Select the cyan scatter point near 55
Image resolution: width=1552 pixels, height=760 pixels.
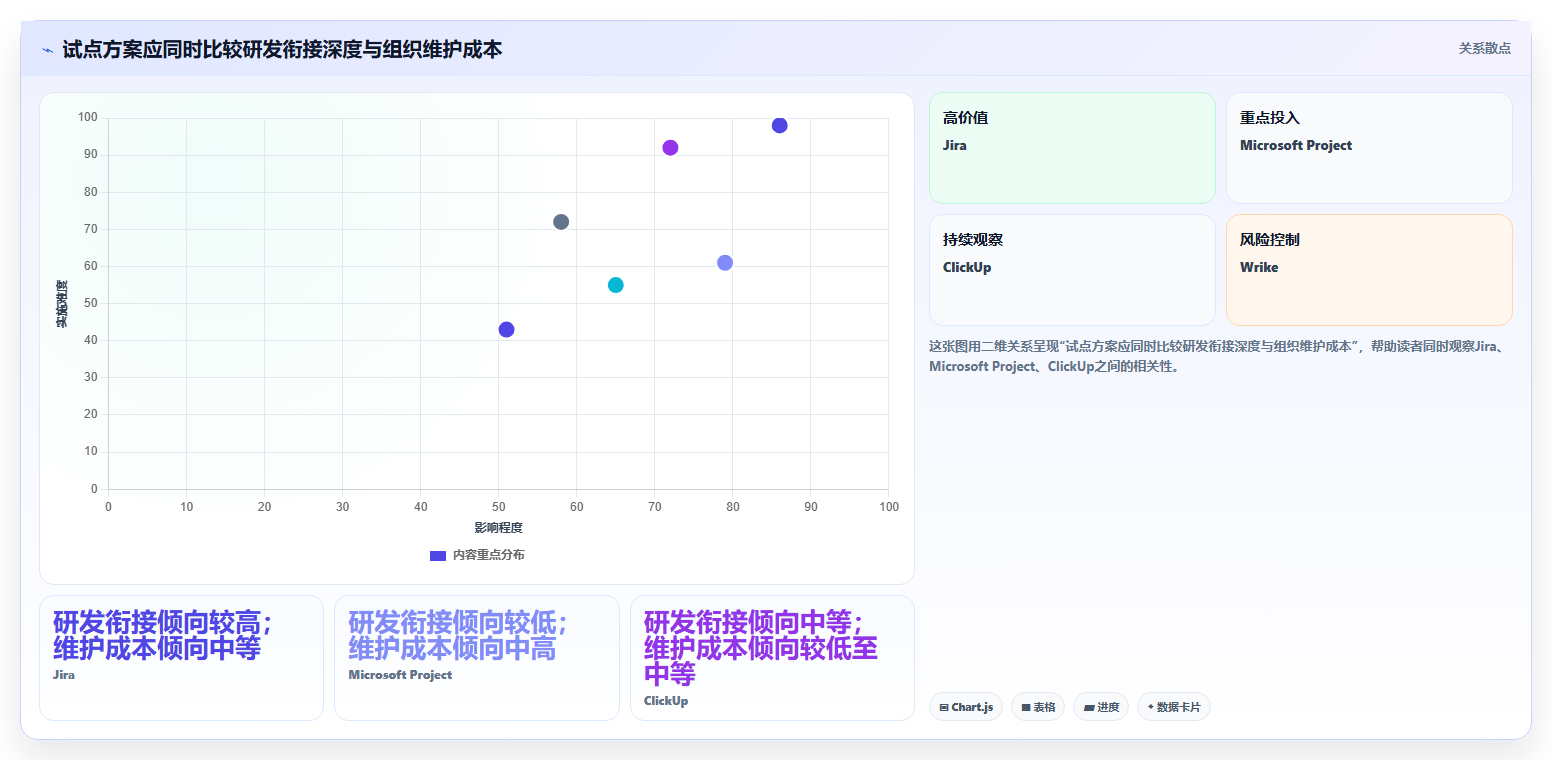[x=616, y=285]
